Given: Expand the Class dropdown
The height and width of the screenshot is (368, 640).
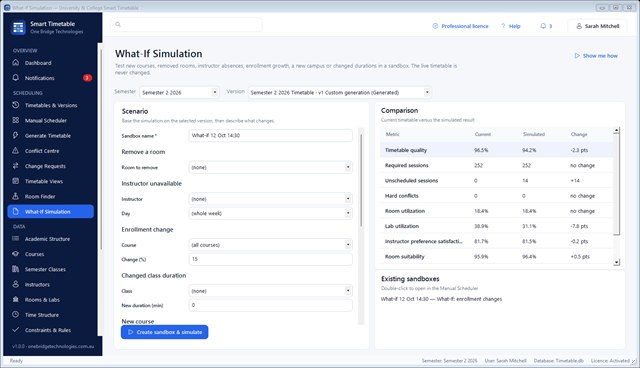Looking at the screenshot, I should (271, 291).
